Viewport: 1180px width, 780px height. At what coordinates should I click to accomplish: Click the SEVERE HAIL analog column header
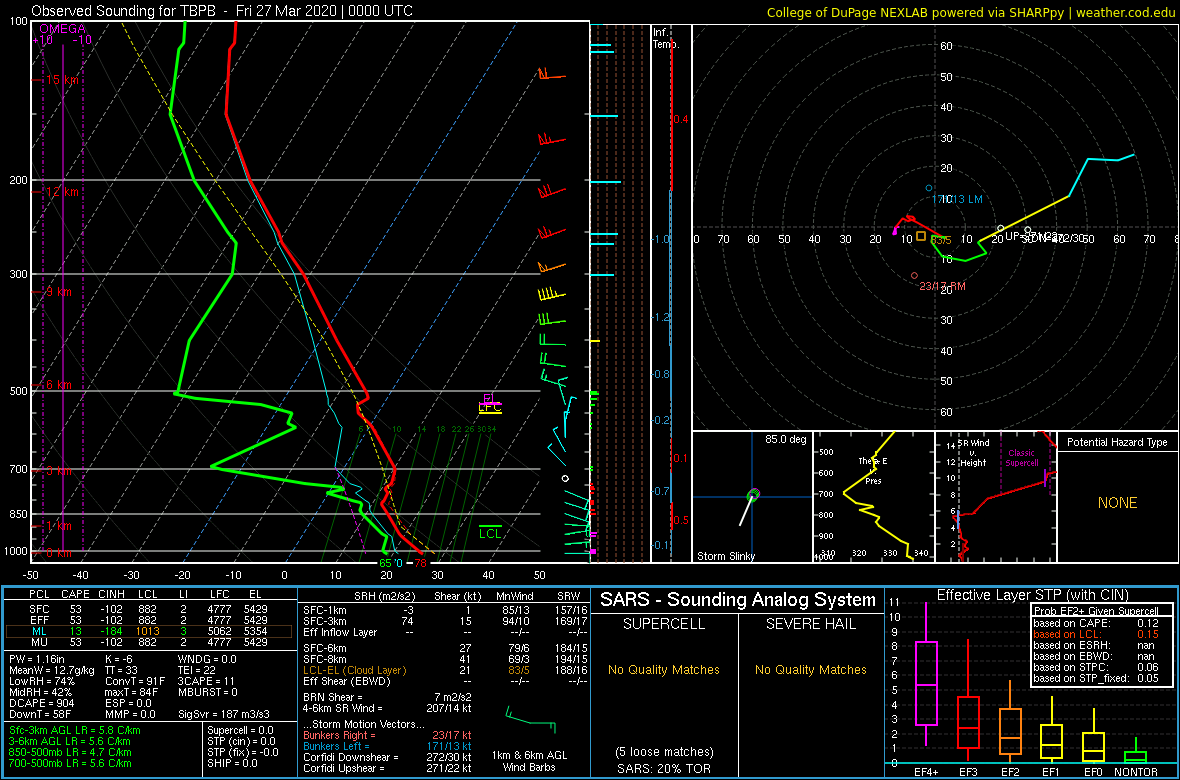811,626
